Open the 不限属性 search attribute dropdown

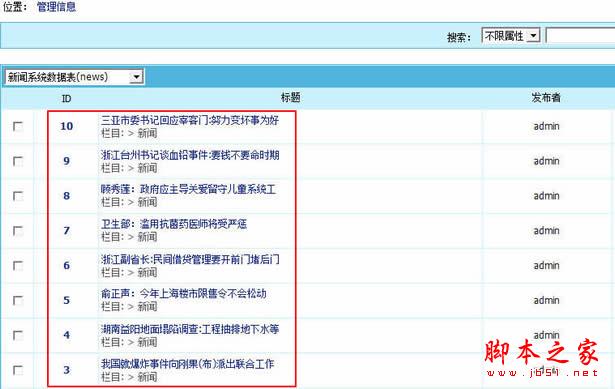[x=511, y=36]
